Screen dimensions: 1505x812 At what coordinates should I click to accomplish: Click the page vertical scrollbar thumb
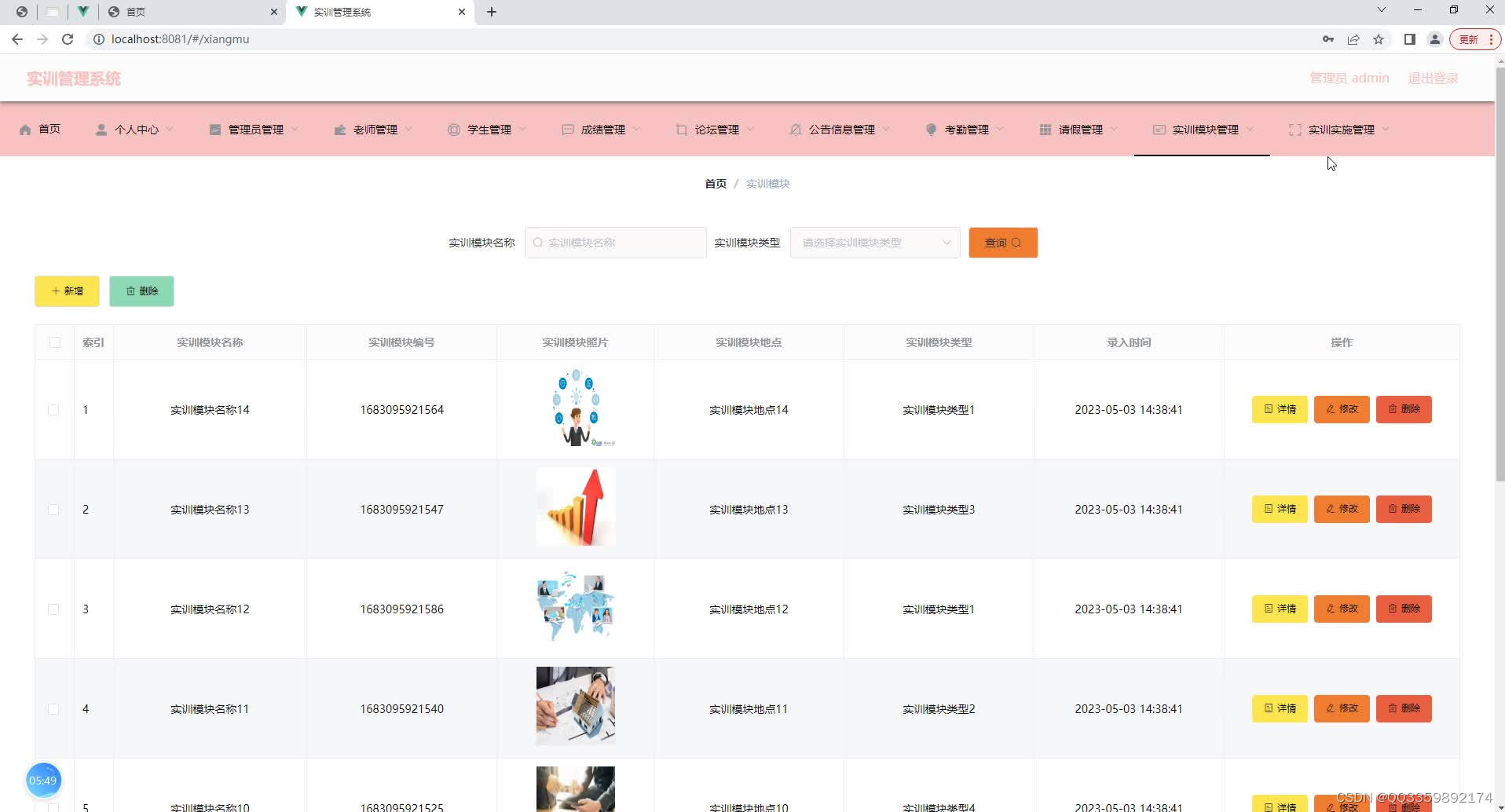(x=1500, y=273)
